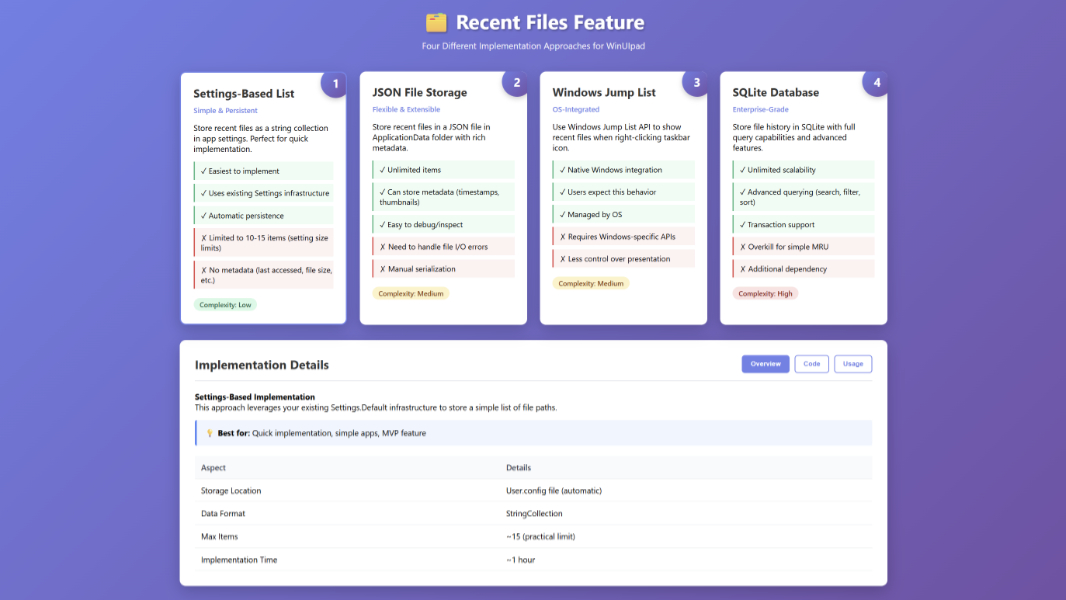Click the number 4 badge on SQLite Database
1066x600 pixels.
click(877, 83)
